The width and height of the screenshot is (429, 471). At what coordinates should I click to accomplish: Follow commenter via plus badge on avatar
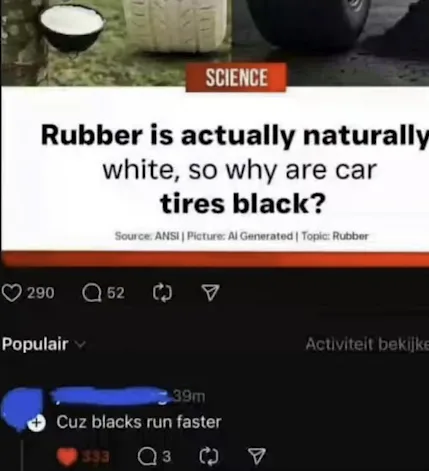coord(37,423)
